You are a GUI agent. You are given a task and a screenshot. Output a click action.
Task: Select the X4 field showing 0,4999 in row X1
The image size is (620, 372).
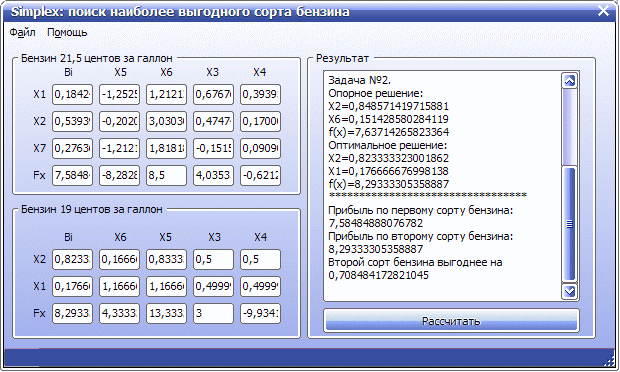click(x=261, y=286)
